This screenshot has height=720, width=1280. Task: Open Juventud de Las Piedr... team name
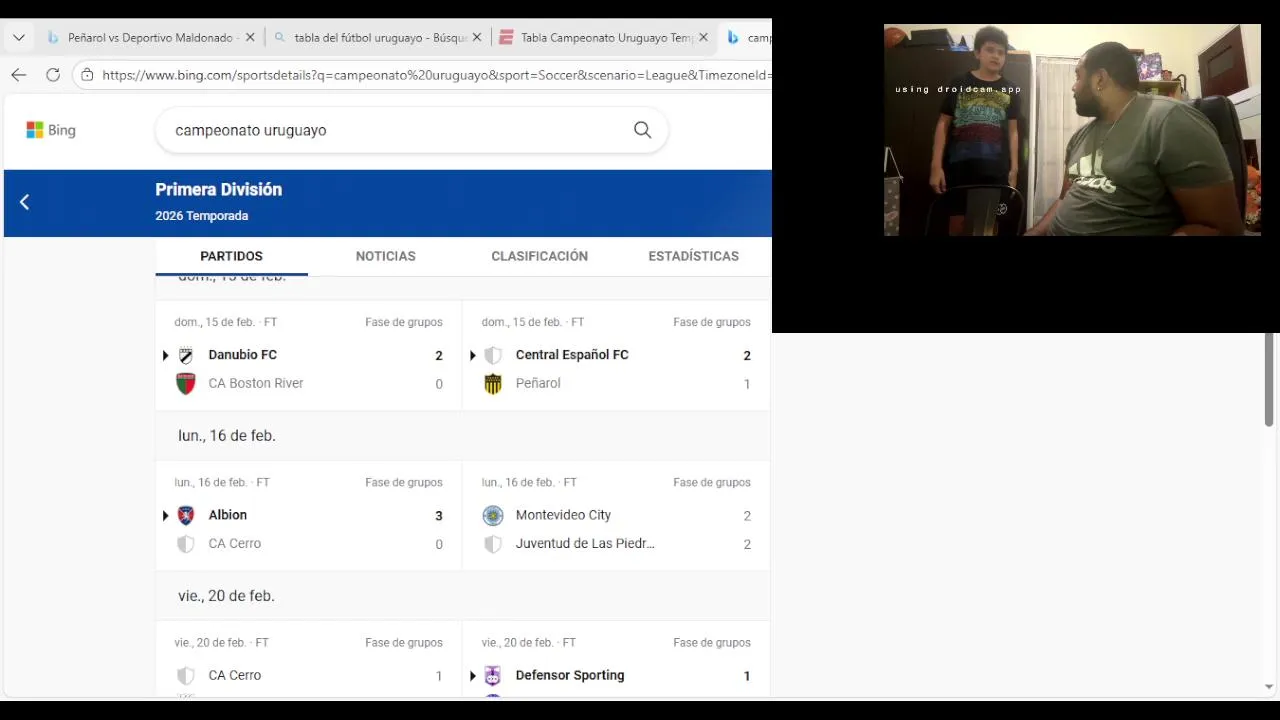click(585, 543)
